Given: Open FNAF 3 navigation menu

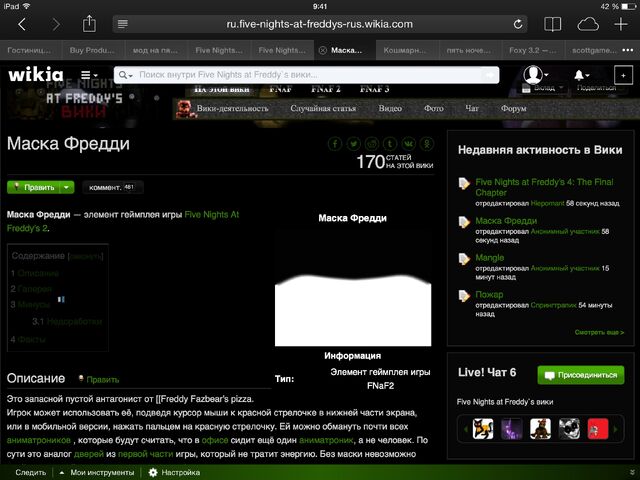Looking at the screenshot, I should point(374,89).
